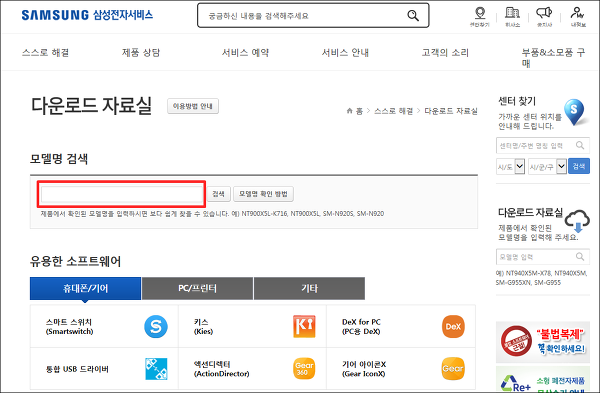The height and width of the screenshot is (393, 600).
Task: Click the 다운로드 자료실 page heading
Action: (x=91, y=106)
